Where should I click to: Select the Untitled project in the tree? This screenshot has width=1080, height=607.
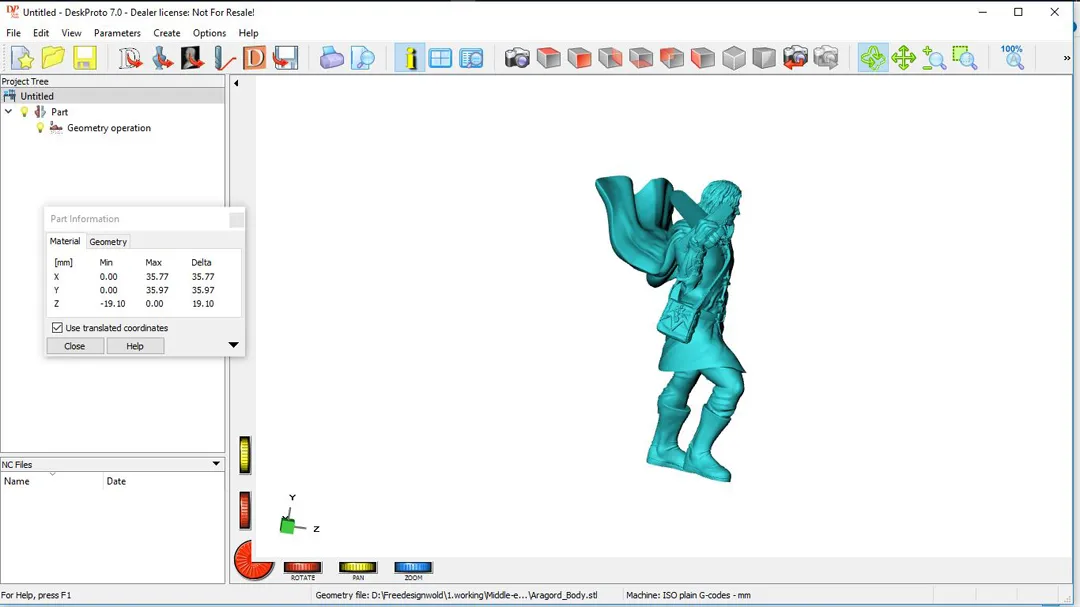[x=37, y=96]
